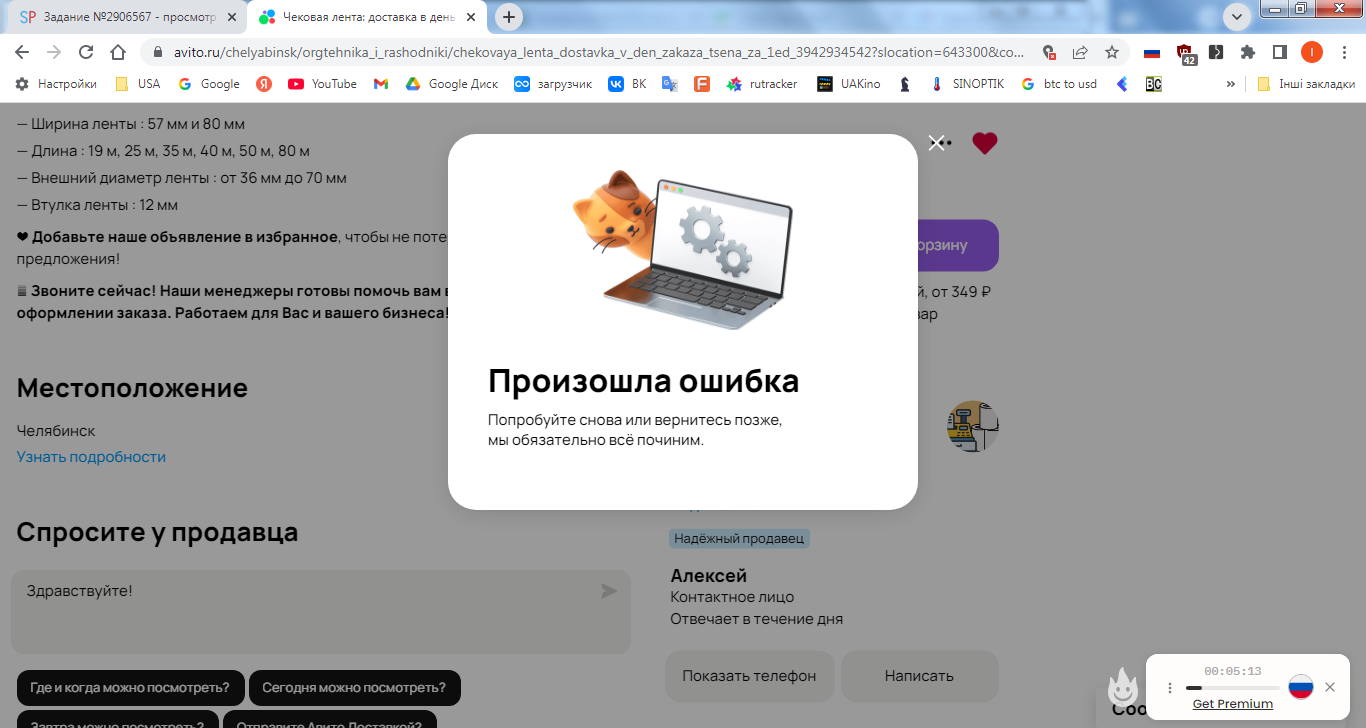Open the browser home page

(x=118, y=52)
